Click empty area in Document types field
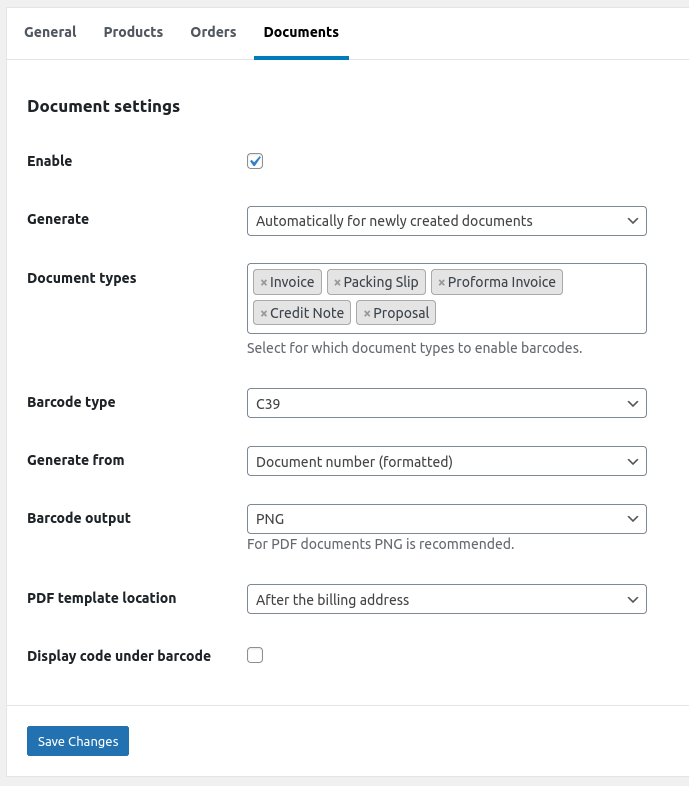 click(540, 314)
